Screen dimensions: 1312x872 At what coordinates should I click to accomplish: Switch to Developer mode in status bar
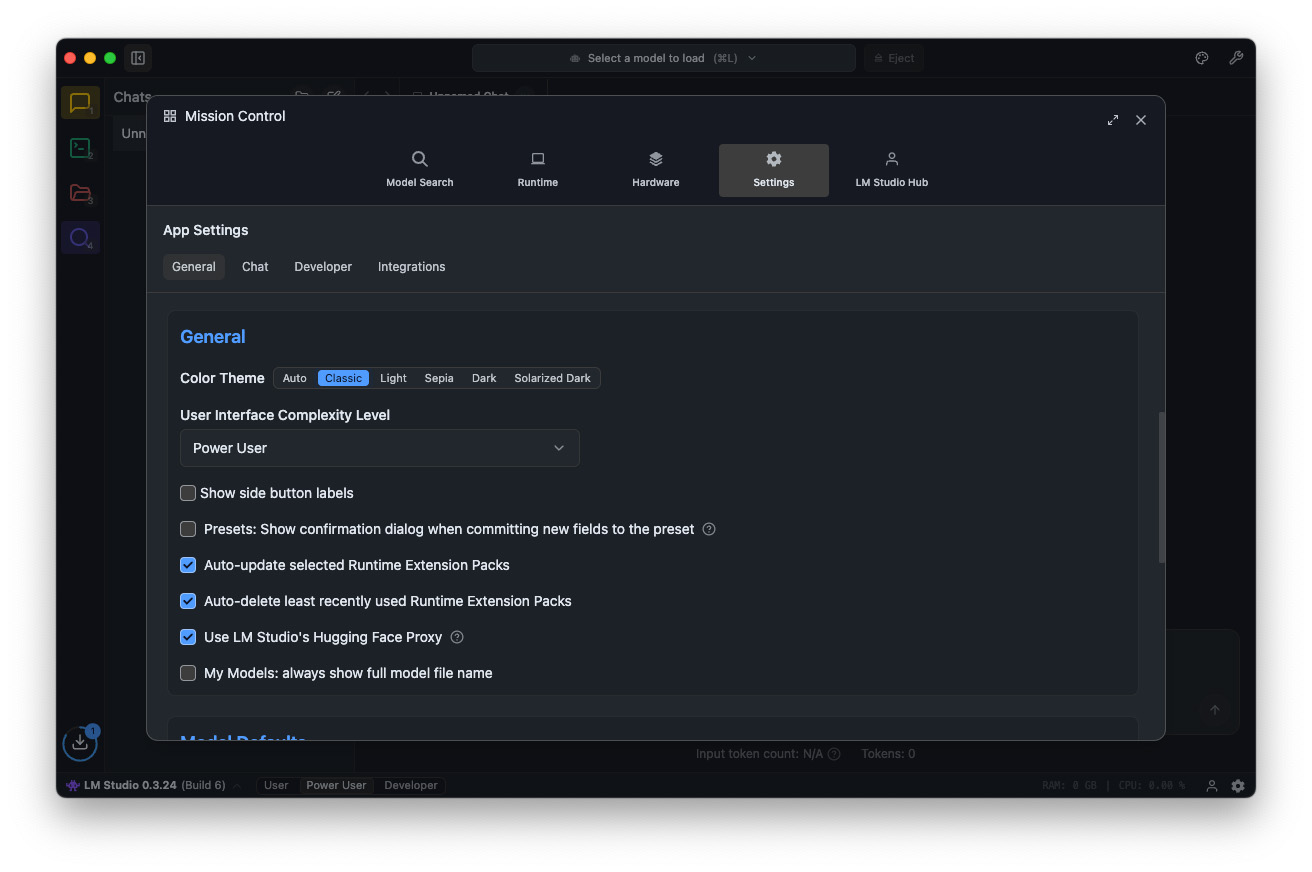click(x=411, y=786)
